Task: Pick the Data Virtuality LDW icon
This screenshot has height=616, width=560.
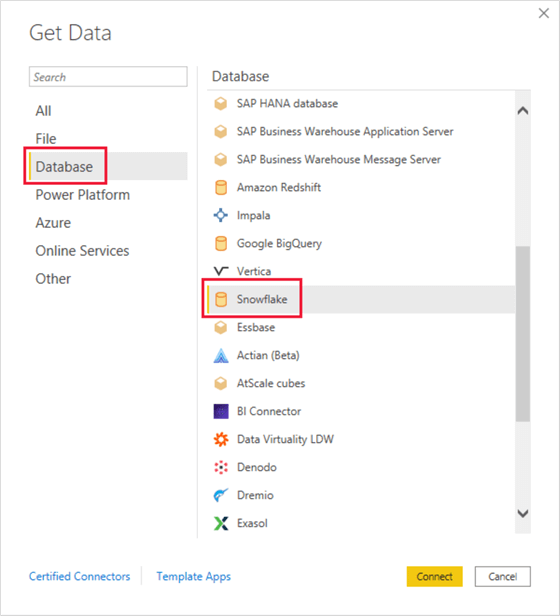Action: point(221,439)
